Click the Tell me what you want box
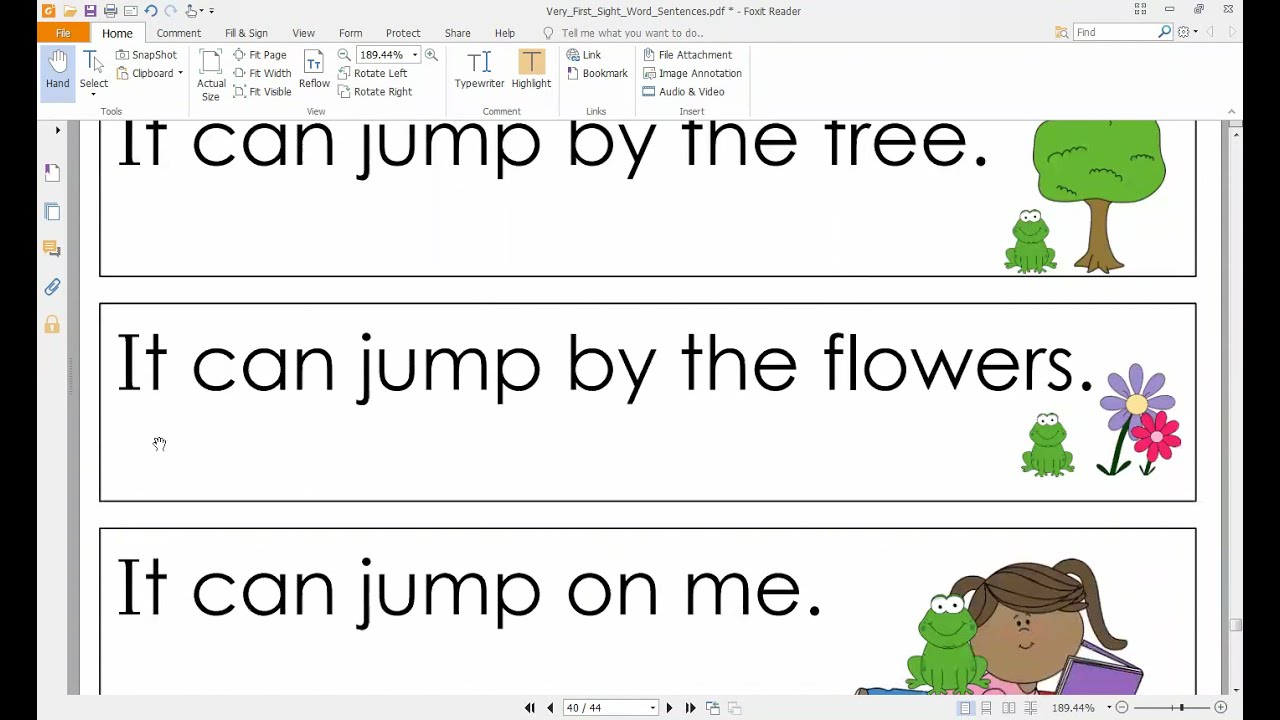This screenshot has width=1280, height=720. (x=632, y=33)
